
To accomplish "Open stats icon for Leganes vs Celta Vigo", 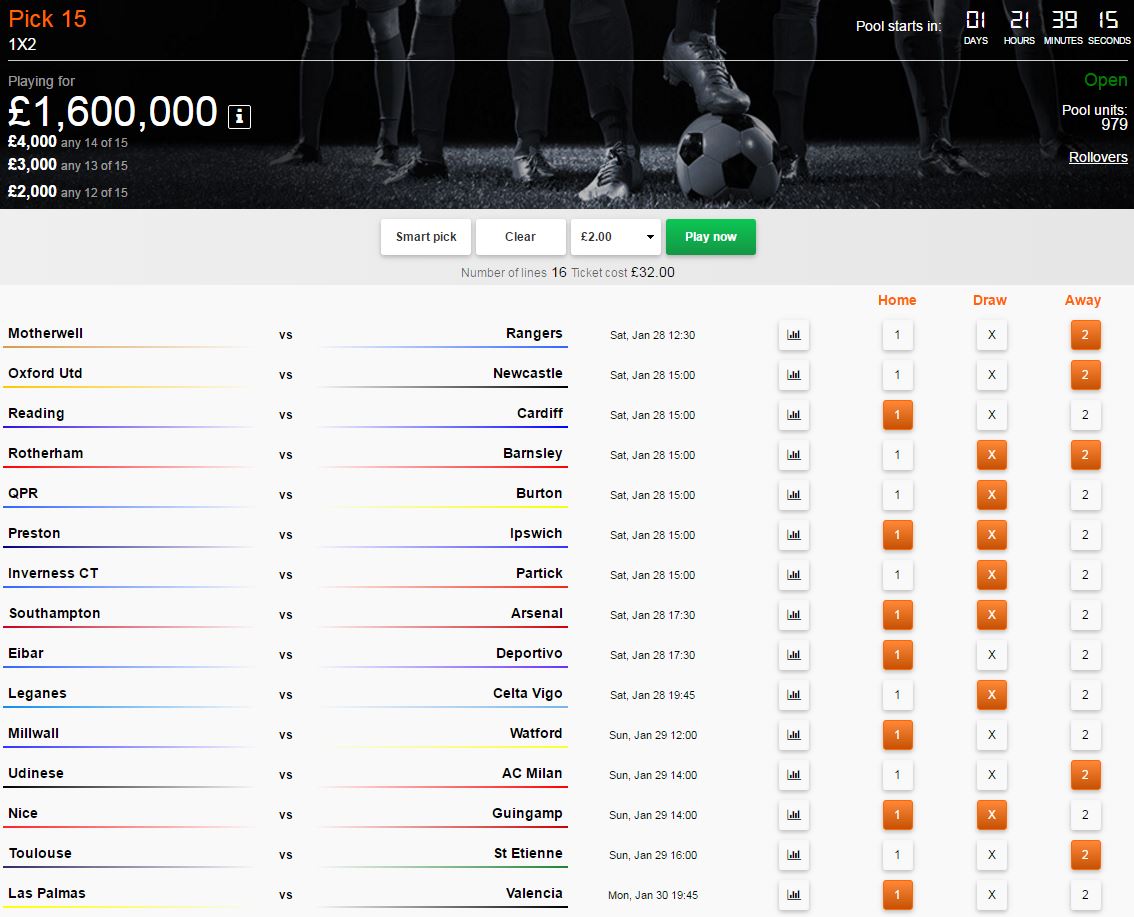I will pyautogui.click(x=794, y=695).
